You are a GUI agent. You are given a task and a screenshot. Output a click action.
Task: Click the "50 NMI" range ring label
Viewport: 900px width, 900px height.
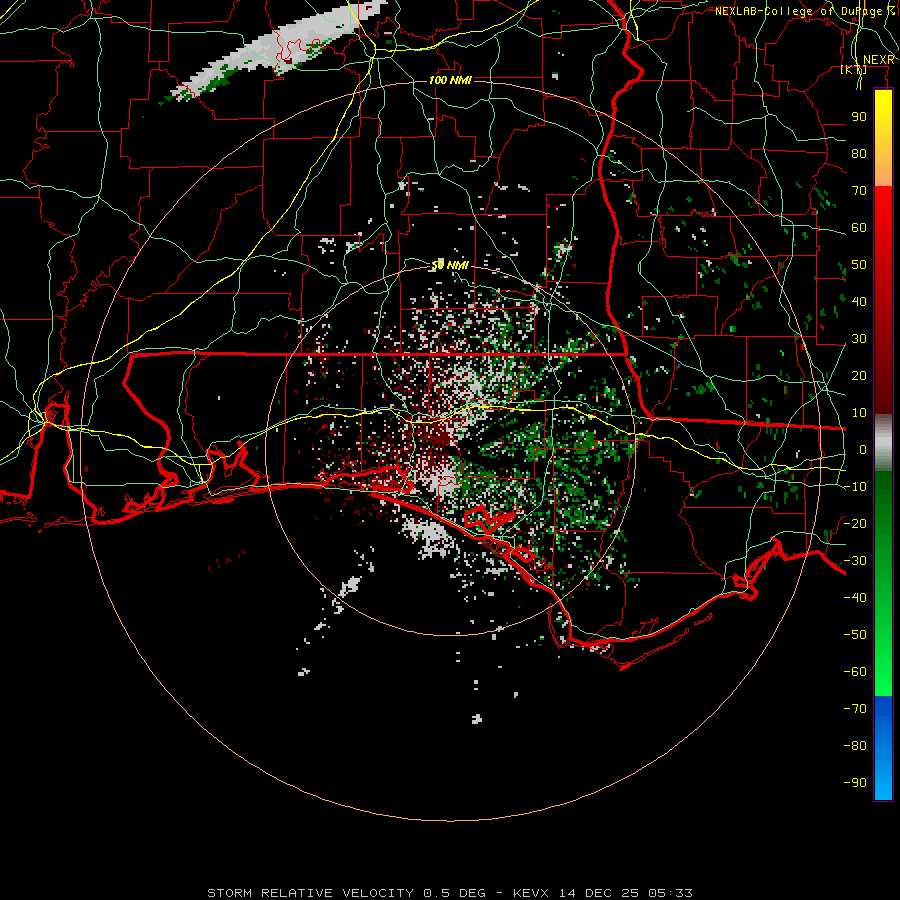450,265
